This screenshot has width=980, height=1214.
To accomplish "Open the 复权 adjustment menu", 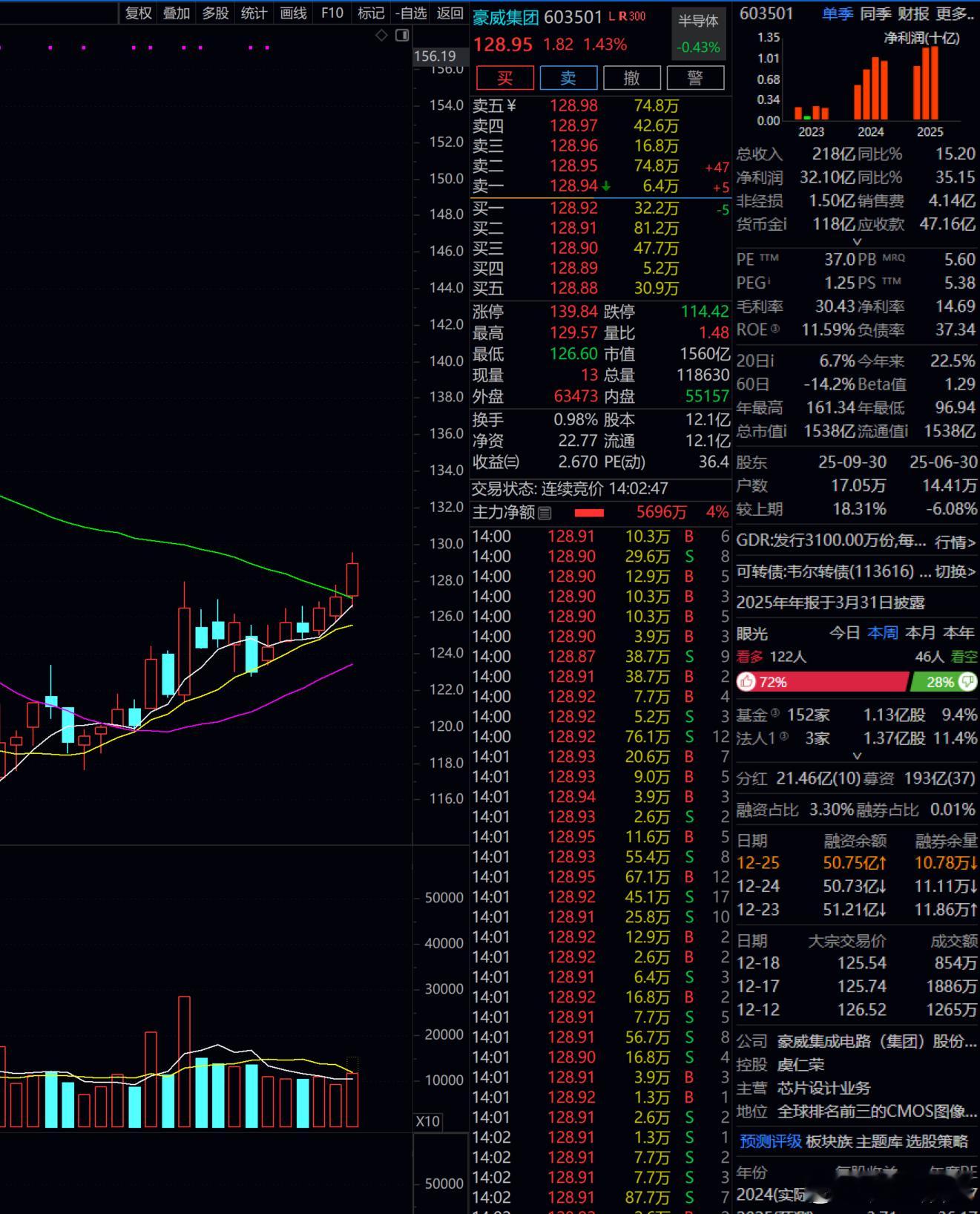I will 138,13.
